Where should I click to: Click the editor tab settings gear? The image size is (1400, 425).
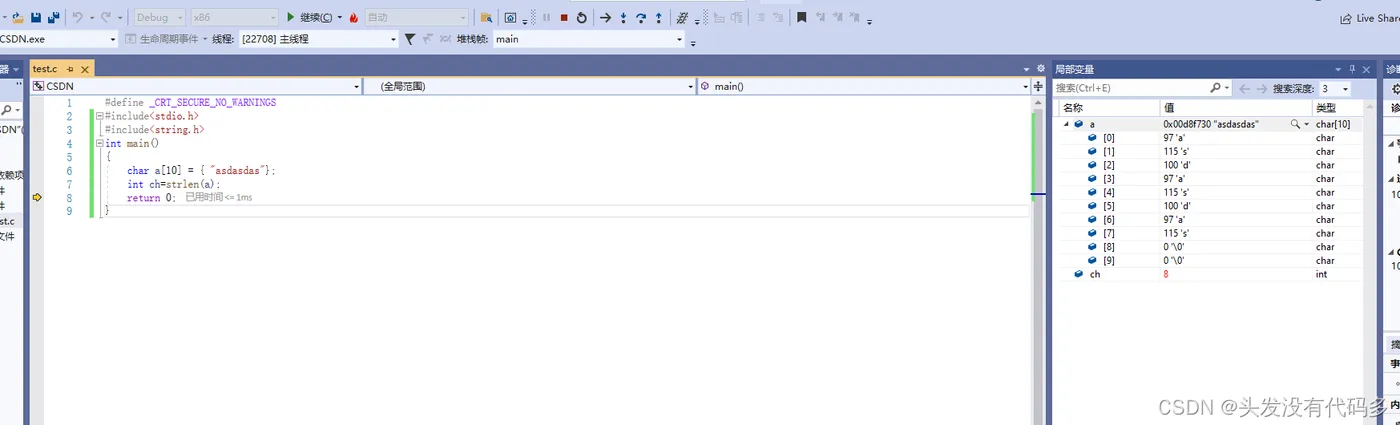tap(1039, 69)
